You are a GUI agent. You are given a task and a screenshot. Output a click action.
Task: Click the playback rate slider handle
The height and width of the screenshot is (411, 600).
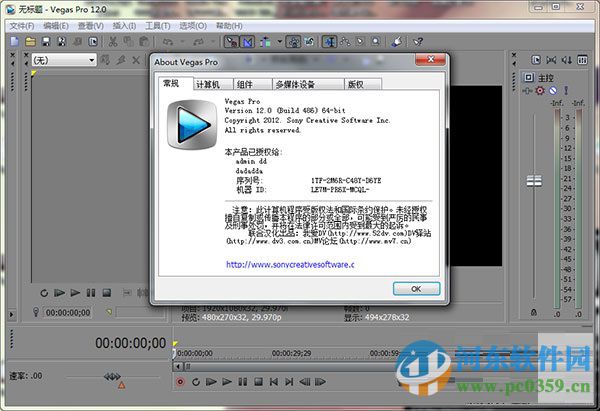(x=112, y=377)
